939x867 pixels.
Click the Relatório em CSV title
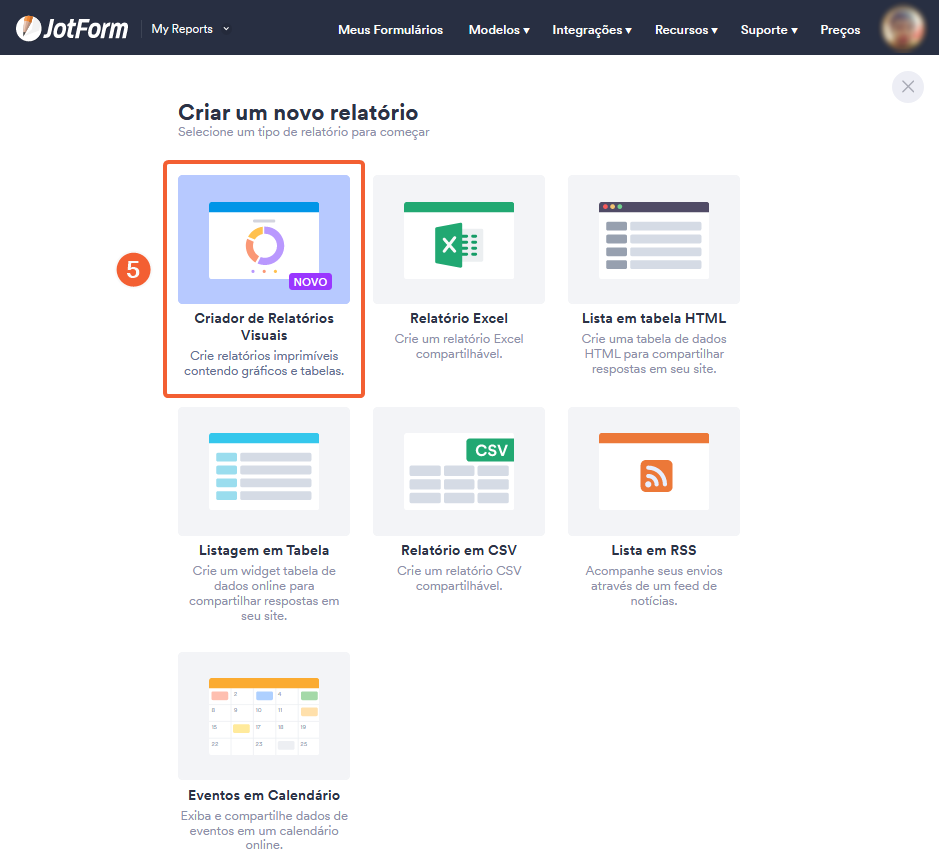point(459,550)
